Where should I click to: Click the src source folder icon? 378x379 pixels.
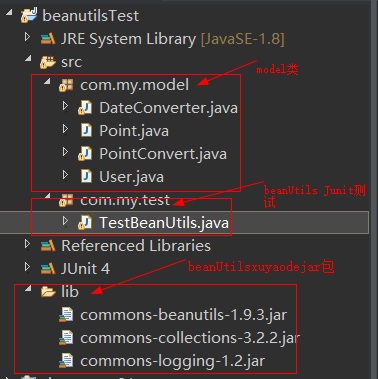(x=48, y=62)
